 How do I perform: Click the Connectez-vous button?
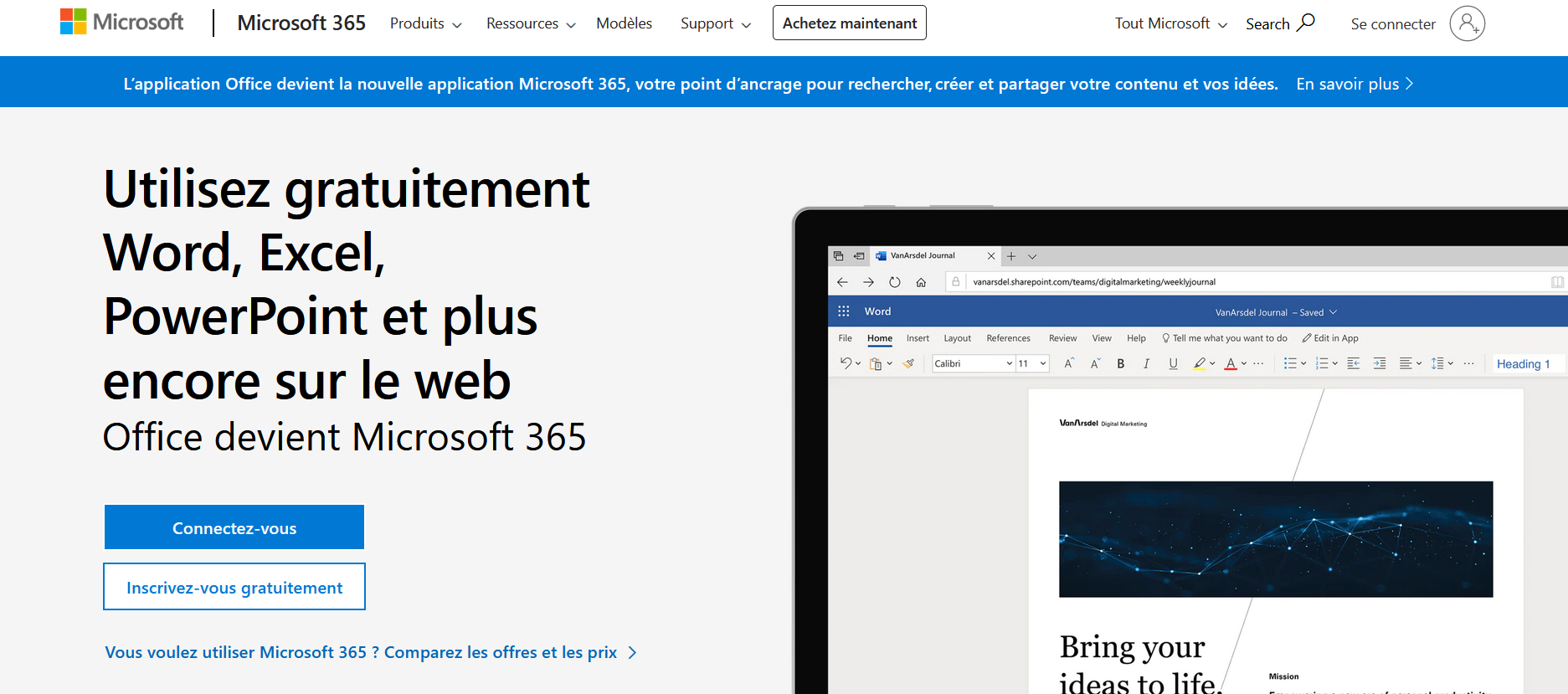[x=234, y=527]
